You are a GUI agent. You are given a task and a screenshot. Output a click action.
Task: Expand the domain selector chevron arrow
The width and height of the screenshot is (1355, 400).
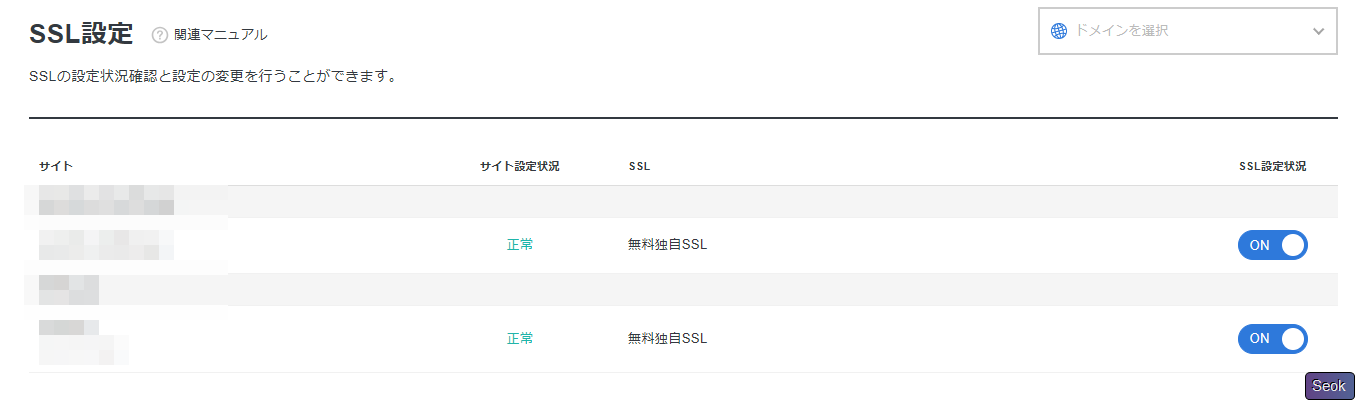(1317, 31)
